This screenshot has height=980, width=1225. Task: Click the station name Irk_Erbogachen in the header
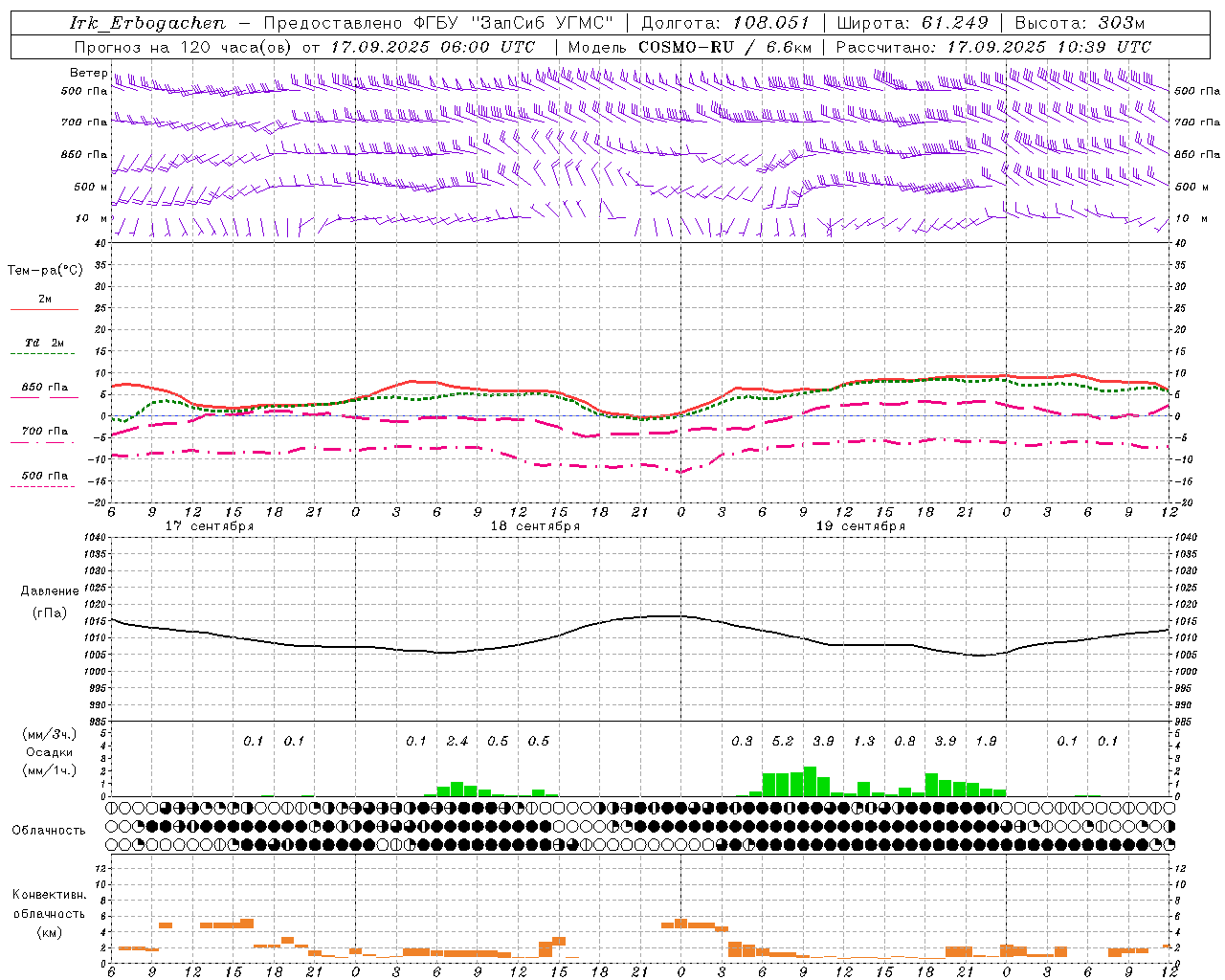pos(148,23)
